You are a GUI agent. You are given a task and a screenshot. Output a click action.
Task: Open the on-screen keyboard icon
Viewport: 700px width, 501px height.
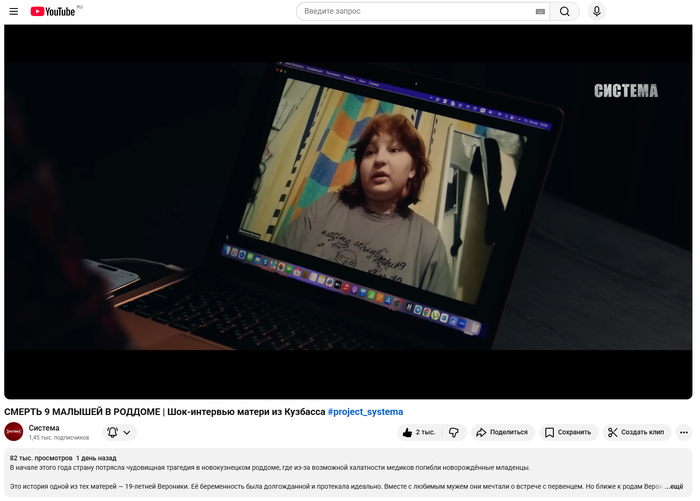pos(540,11)
